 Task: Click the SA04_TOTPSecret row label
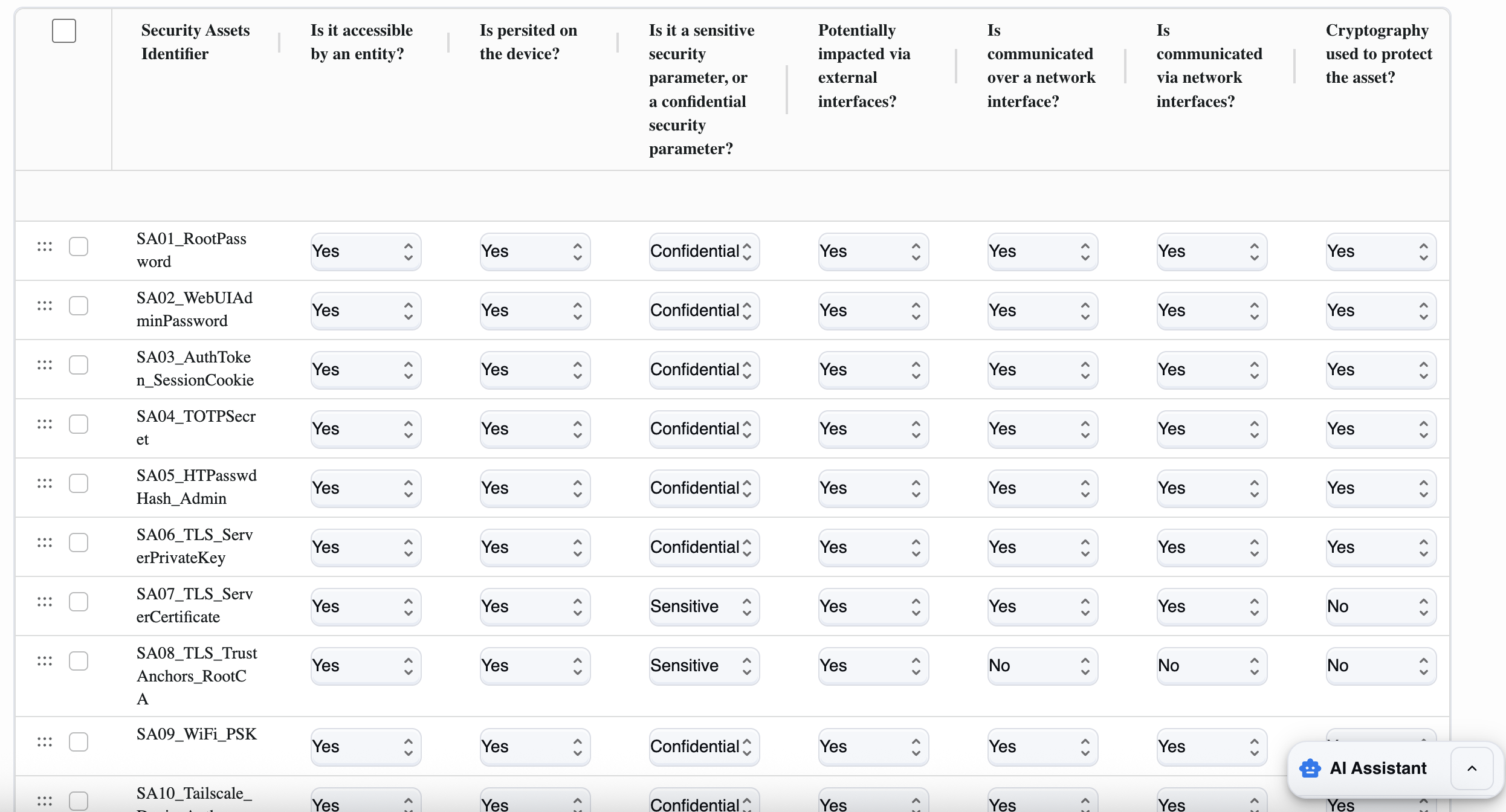pos(196,428)
